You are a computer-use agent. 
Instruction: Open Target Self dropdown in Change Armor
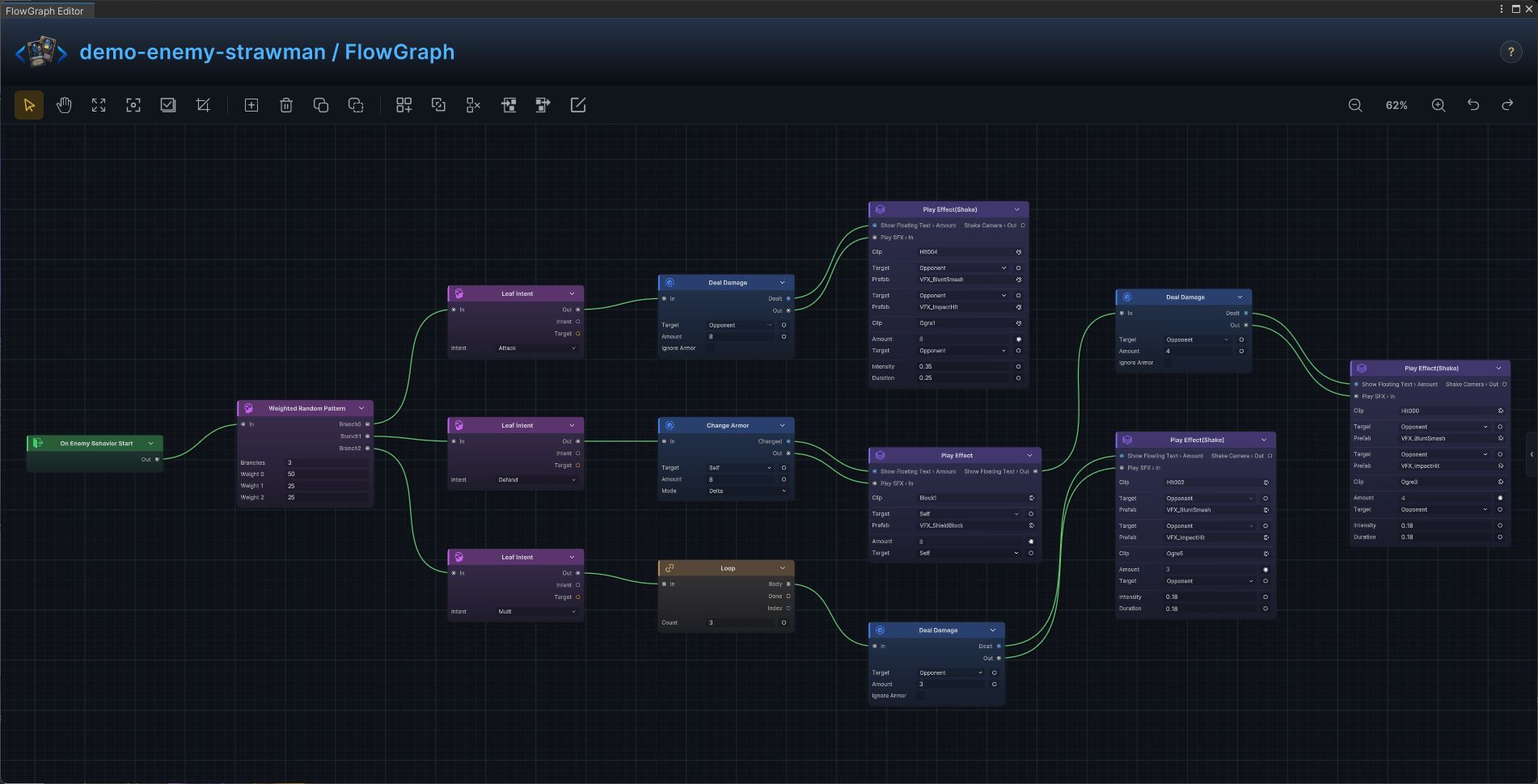click(x=740, y=468)
